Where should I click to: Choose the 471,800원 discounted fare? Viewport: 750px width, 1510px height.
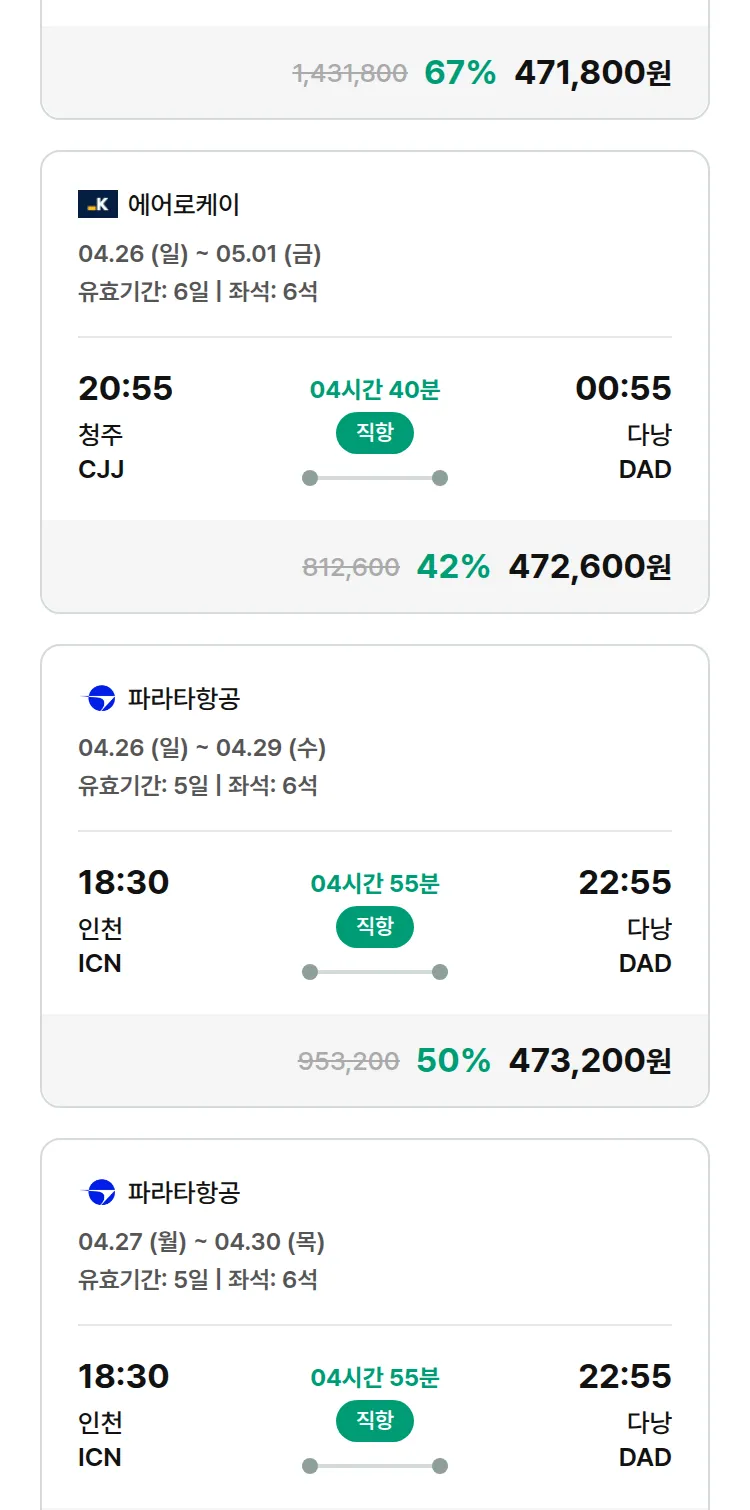[592, 73]
